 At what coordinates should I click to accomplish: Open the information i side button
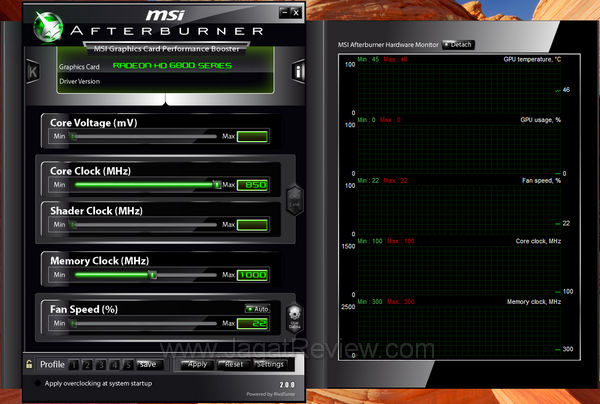pyautogui.click(x=298, y=71)
